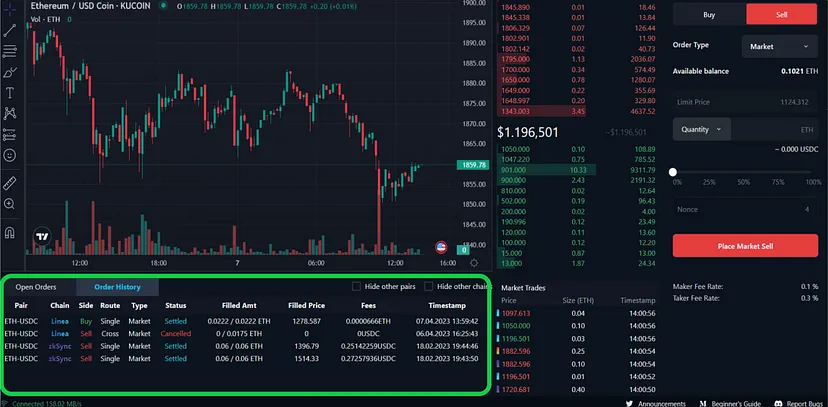Viewport: 828px width, 407px height.
Task: Open the Report Bugs link
Action: (x=805, y=404)
